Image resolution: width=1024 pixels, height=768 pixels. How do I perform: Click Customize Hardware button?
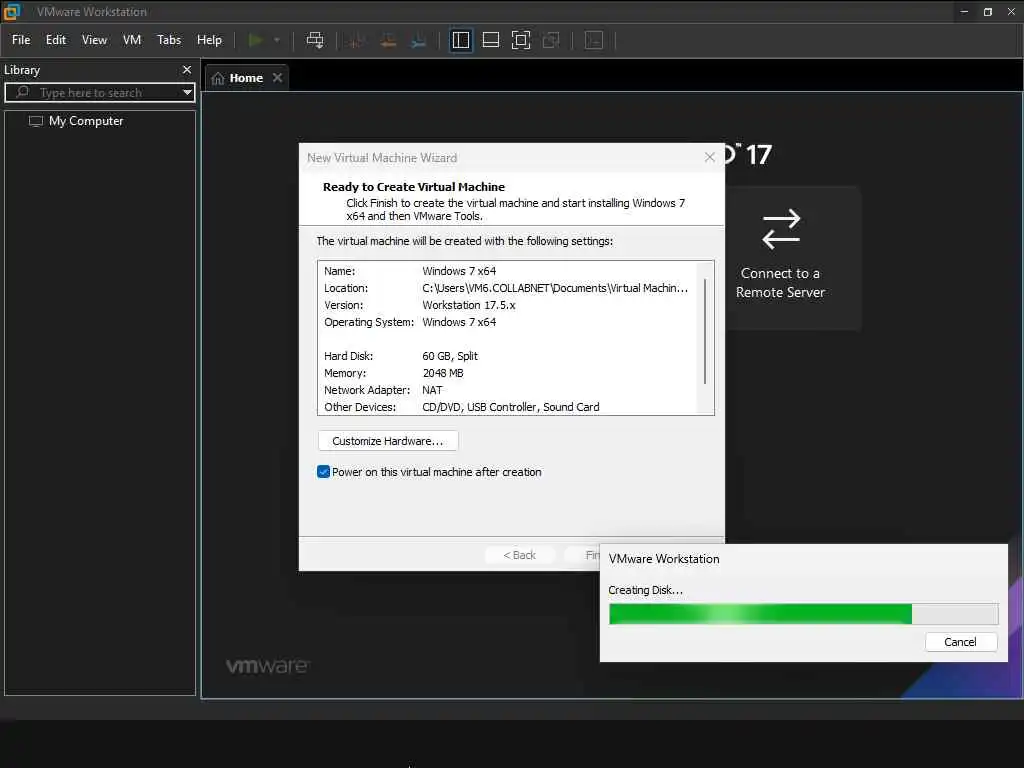[x=388, y=441]
